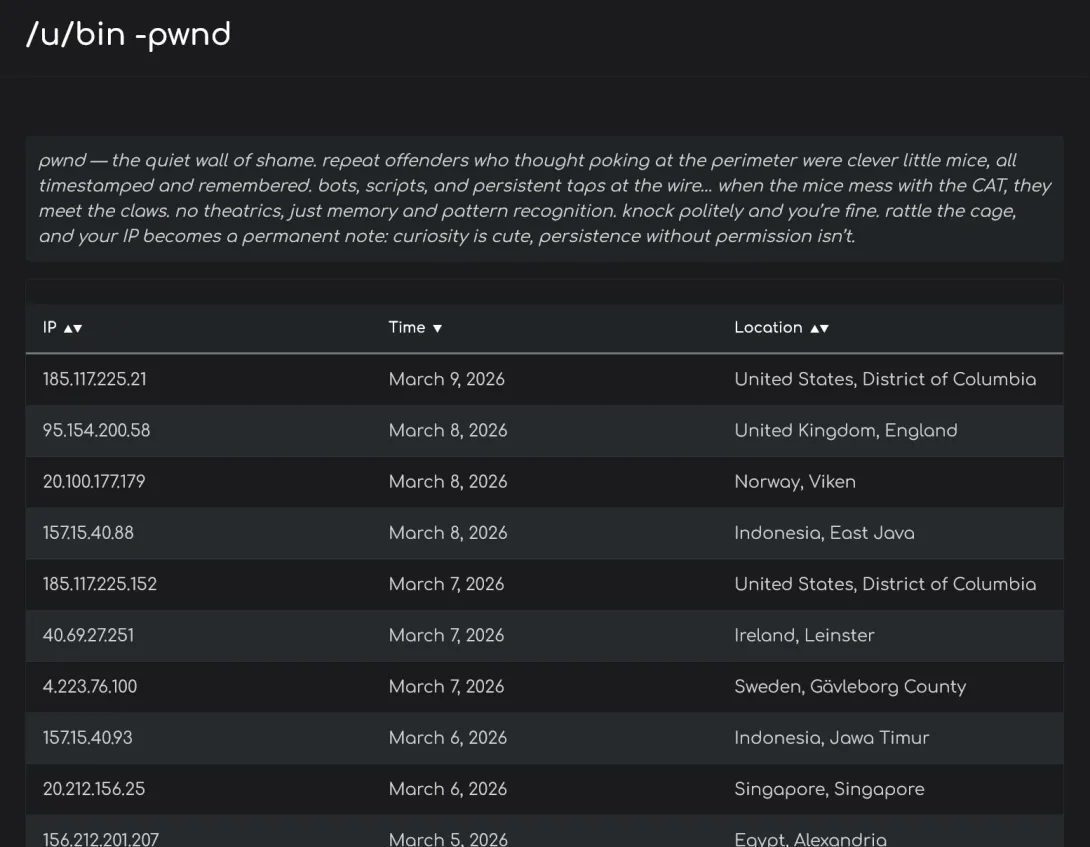Click the Norway, Viken location cell
The height and width of the screenshot is (847, 1090).
coord(795,481)
